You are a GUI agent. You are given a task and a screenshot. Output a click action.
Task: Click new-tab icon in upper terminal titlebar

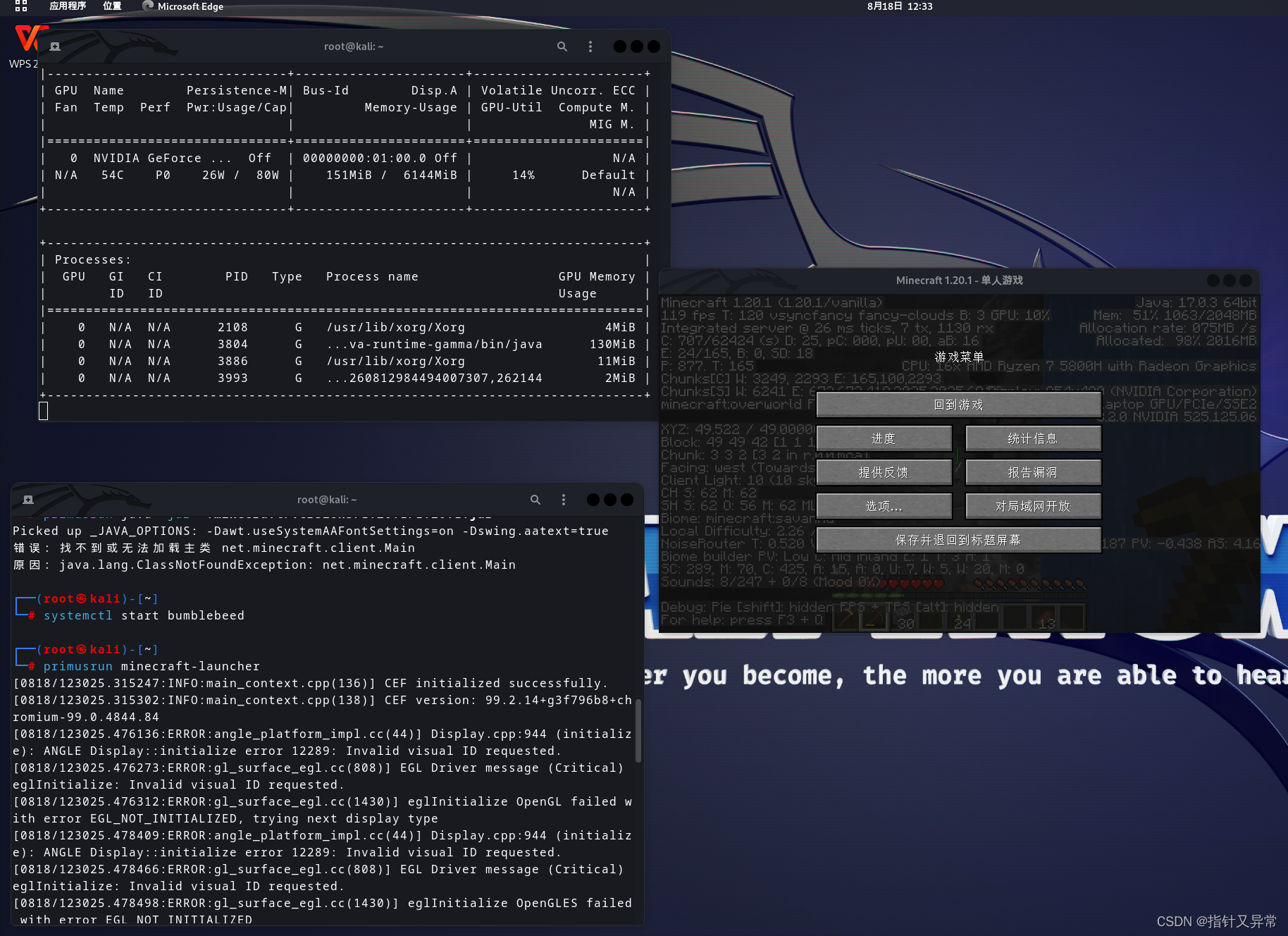click(55, 47)
